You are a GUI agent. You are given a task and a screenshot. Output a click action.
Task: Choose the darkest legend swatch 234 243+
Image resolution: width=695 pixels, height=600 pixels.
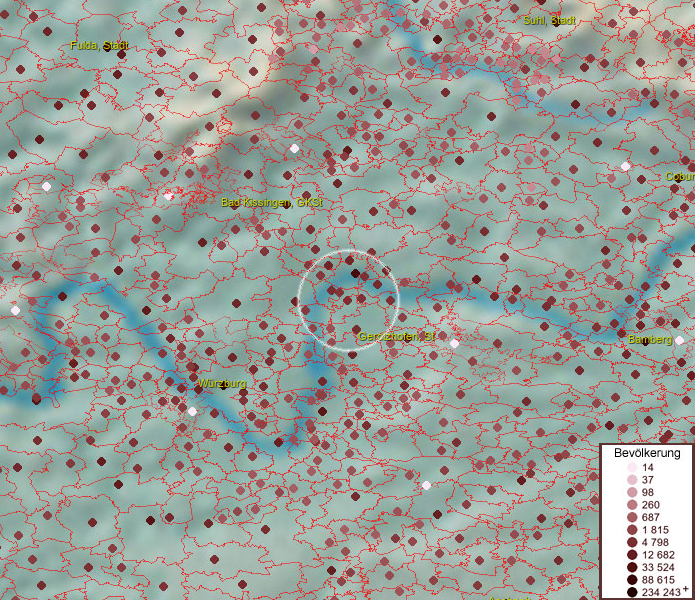[x=632, y=592]
